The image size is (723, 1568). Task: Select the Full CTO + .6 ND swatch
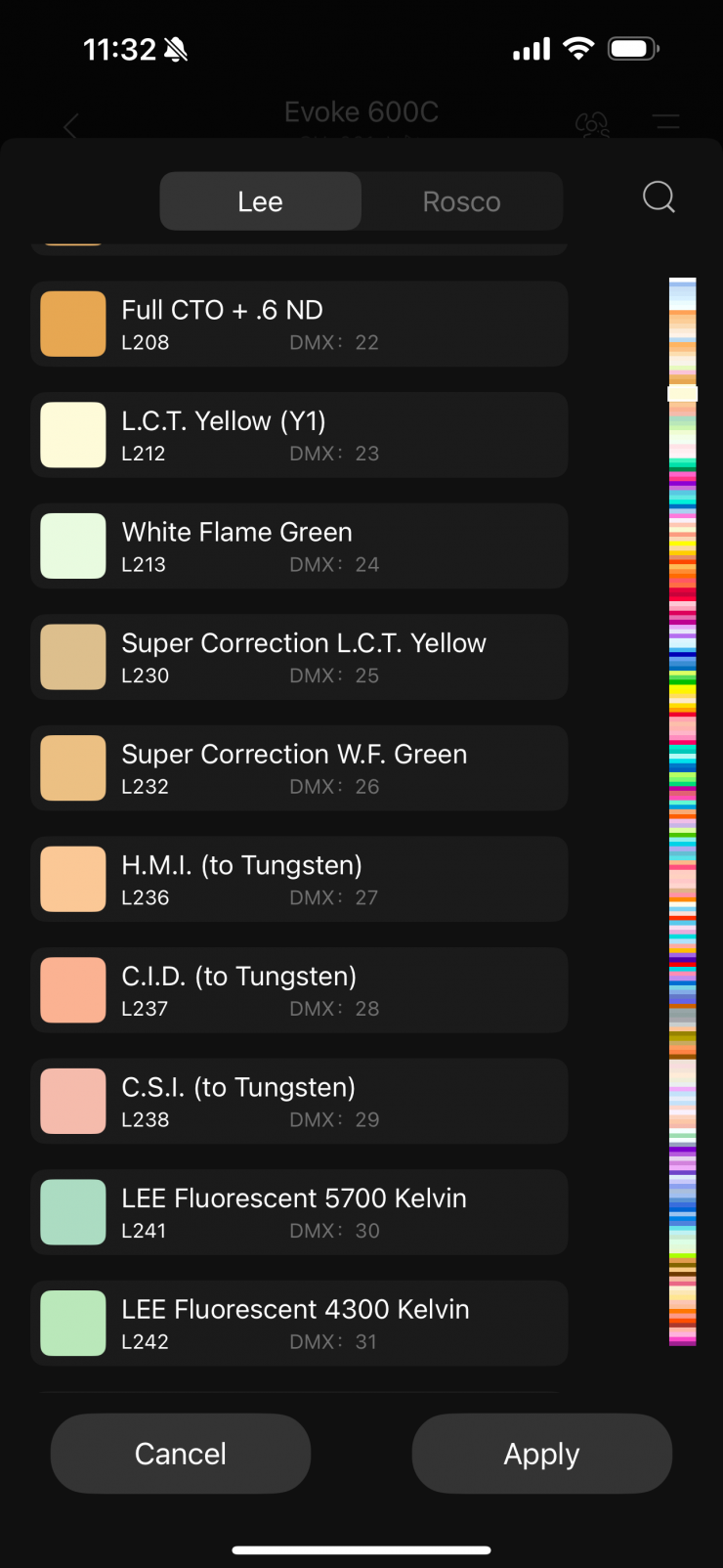73,324
